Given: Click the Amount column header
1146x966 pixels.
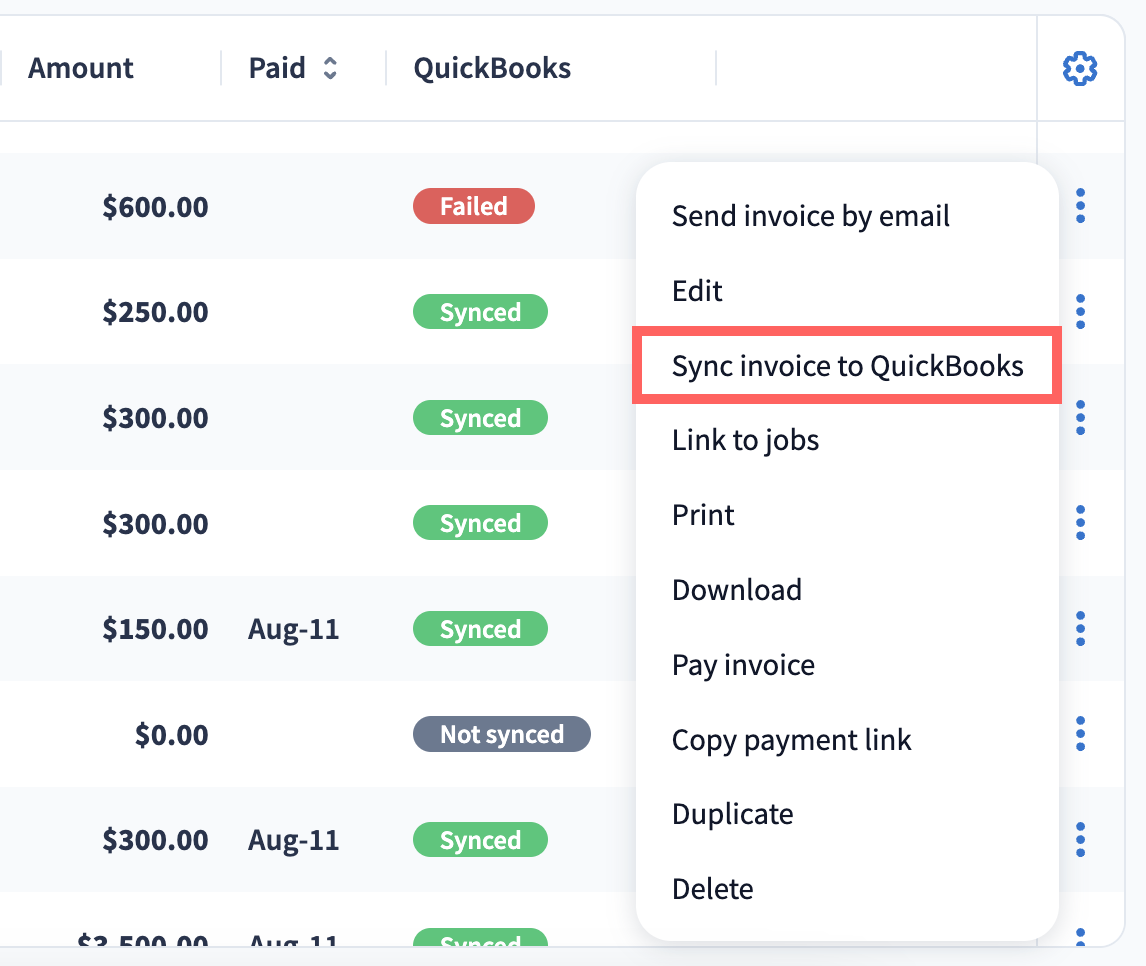Looking at the screenshot, I should point(81,69).
